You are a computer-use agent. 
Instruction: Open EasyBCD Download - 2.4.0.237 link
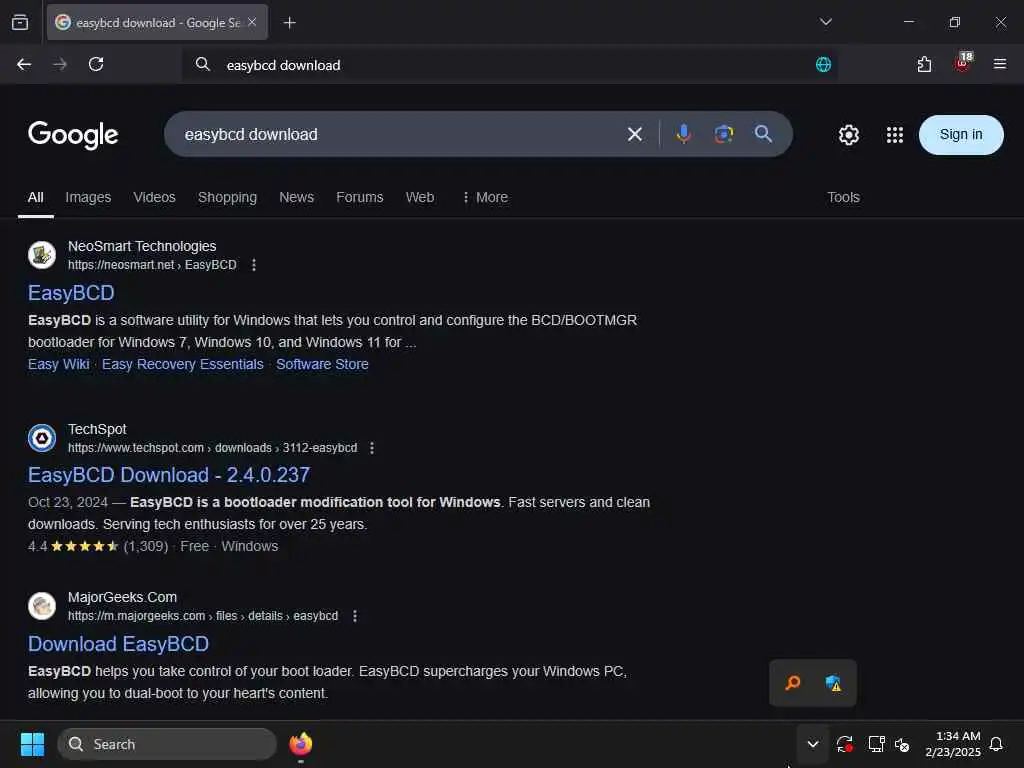(x=168, y=475)
